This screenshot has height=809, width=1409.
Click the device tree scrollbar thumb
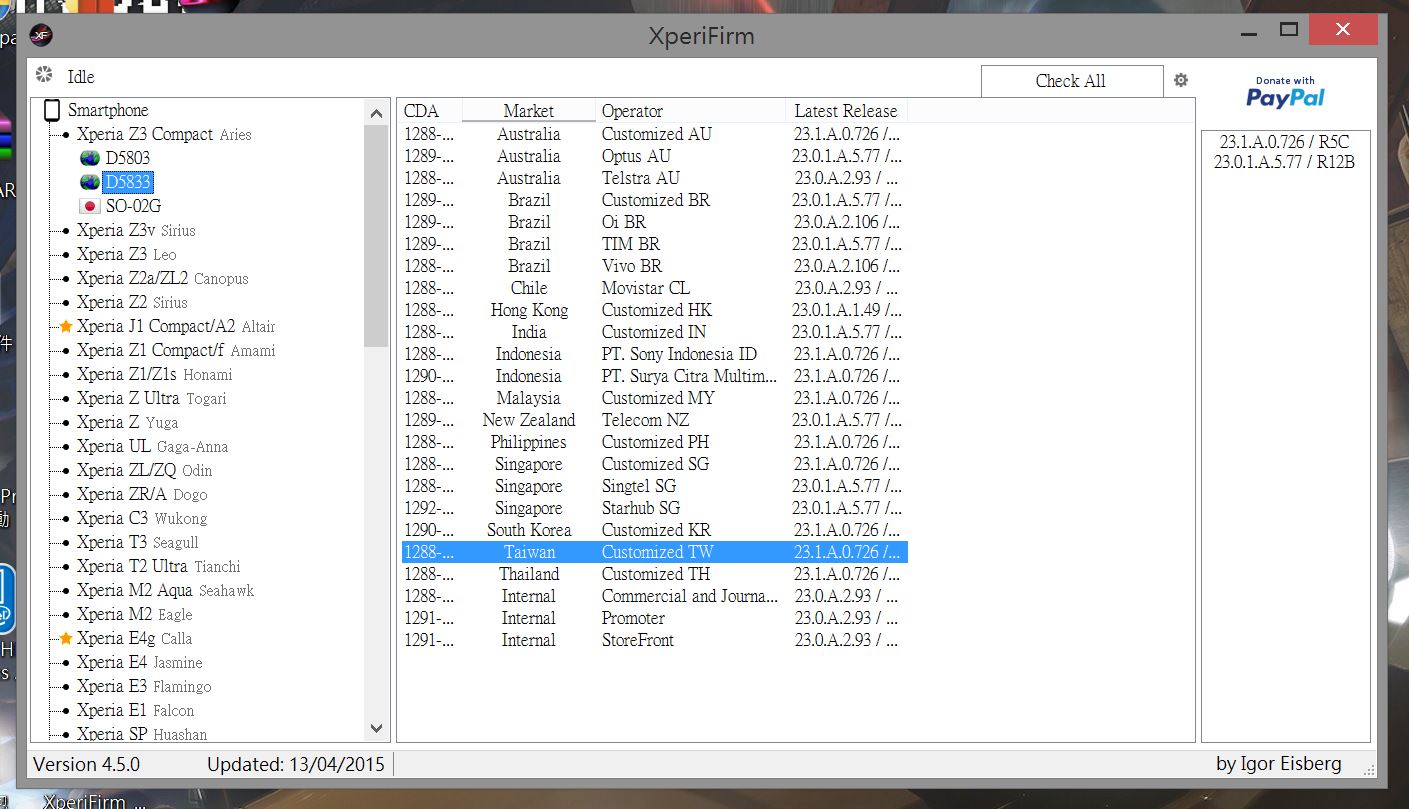point(376,236)
